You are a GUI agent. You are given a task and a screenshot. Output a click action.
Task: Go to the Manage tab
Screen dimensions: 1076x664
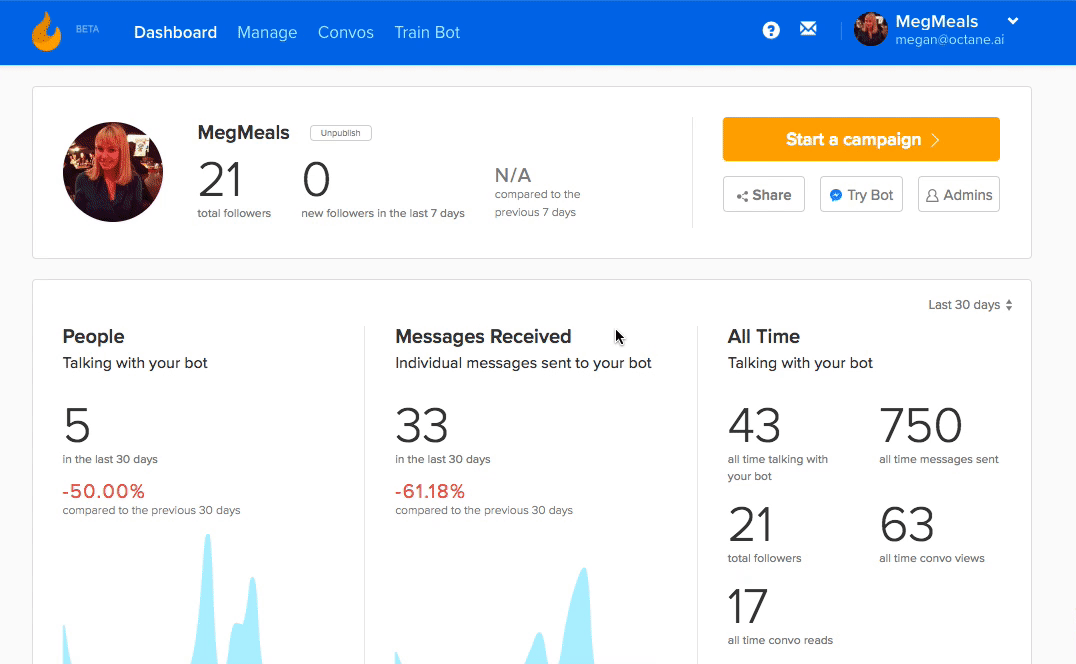pos(267,32)
